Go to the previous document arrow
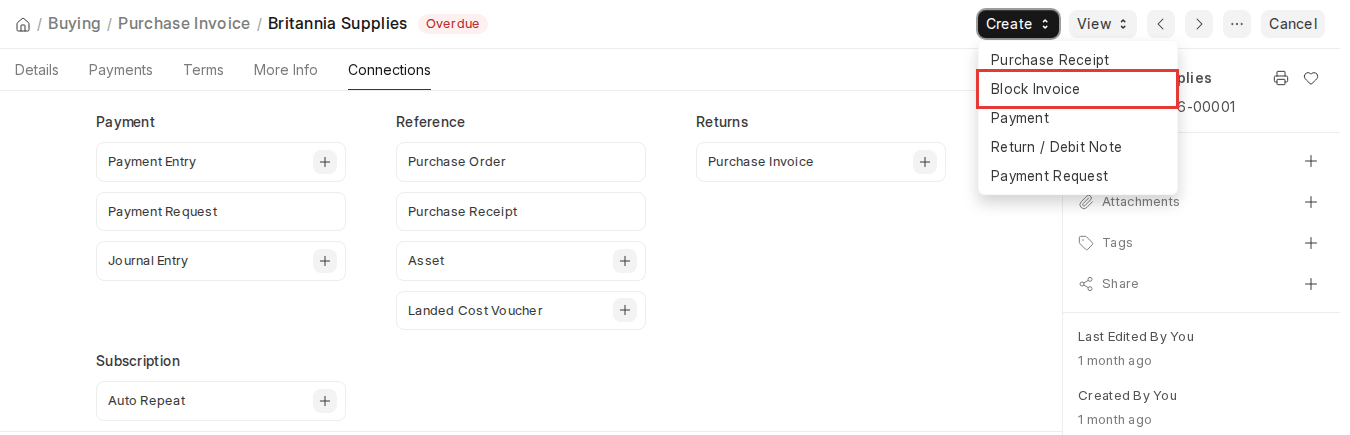 [x=1161, y=24]
